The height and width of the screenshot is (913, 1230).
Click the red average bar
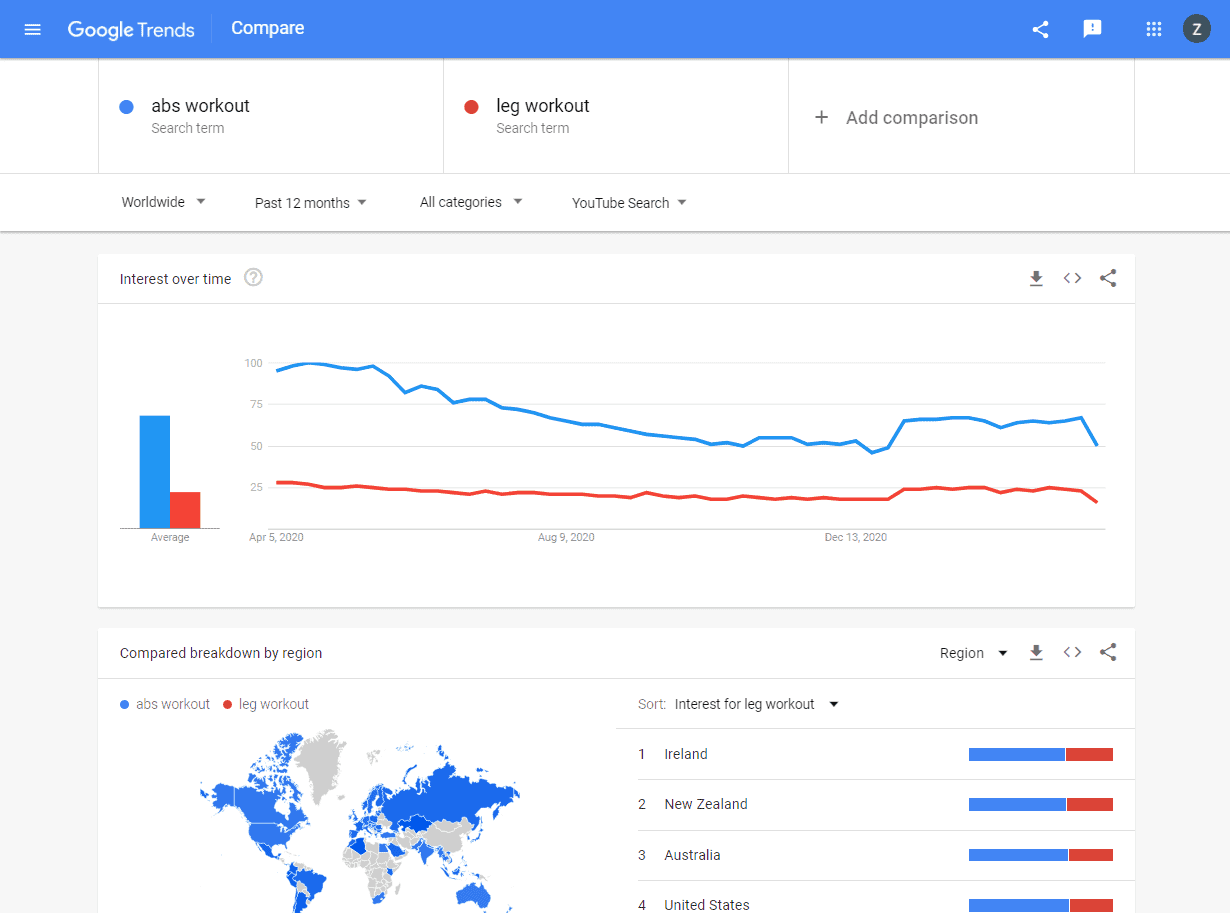pos(185,510)
